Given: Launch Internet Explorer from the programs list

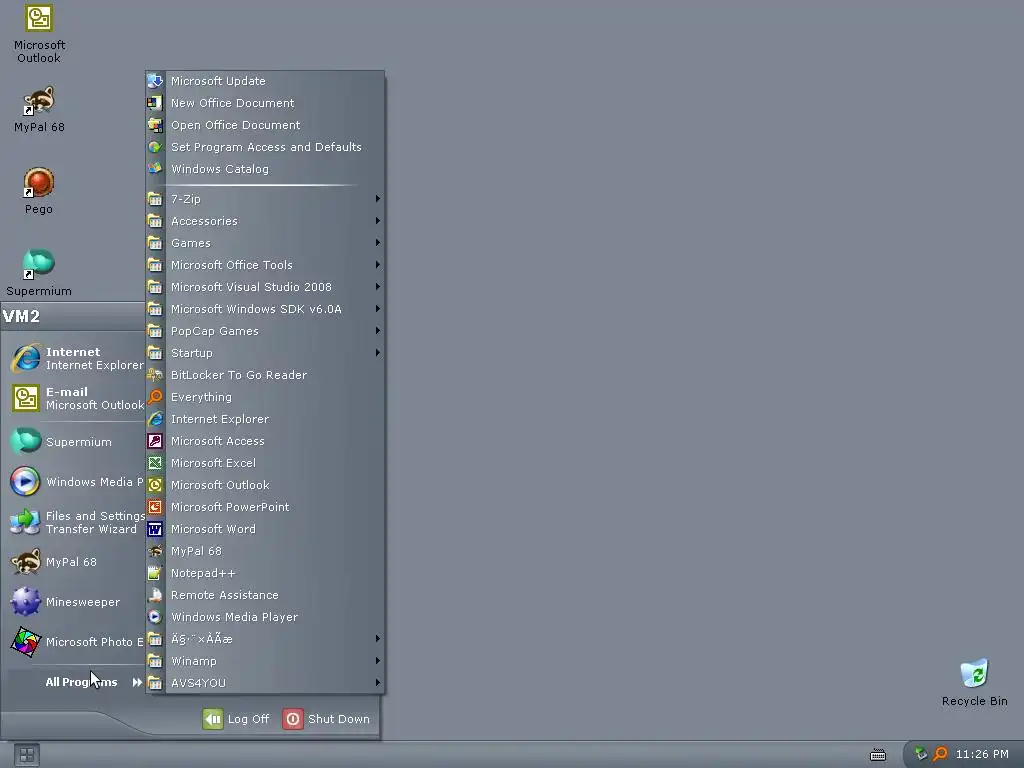Looking at the screenshot, I should 265,419.
